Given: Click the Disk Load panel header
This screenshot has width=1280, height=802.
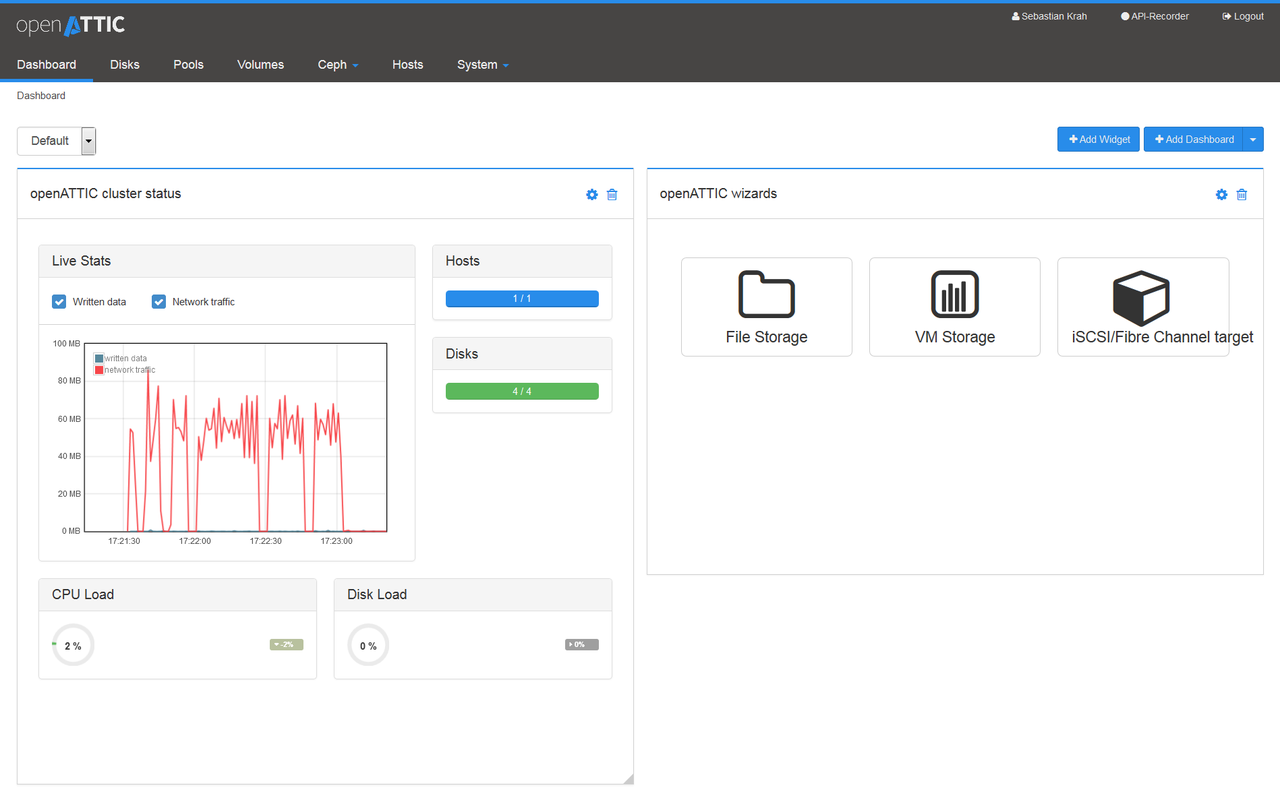Looking at the screenshot, I should click(473, 595).
